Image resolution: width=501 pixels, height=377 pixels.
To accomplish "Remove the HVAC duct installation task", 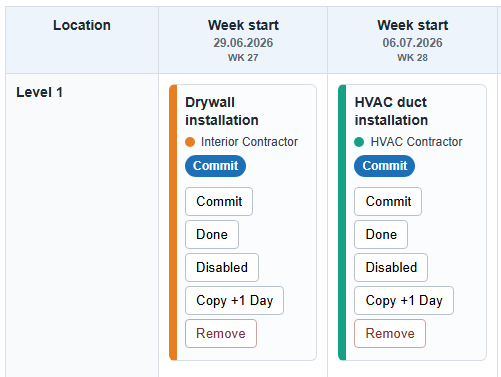I will pyautogui.click(x=390, y=333).
